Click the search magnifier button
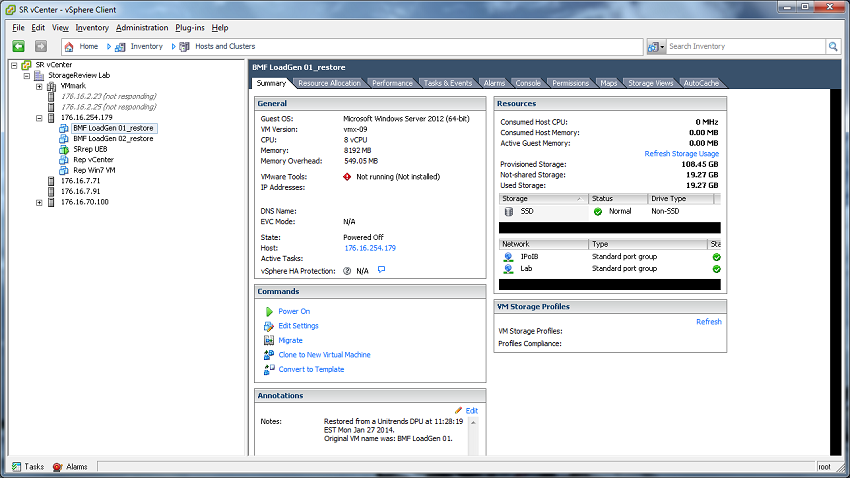The height and width of the screenshot is (478, 850). (833, 47)
